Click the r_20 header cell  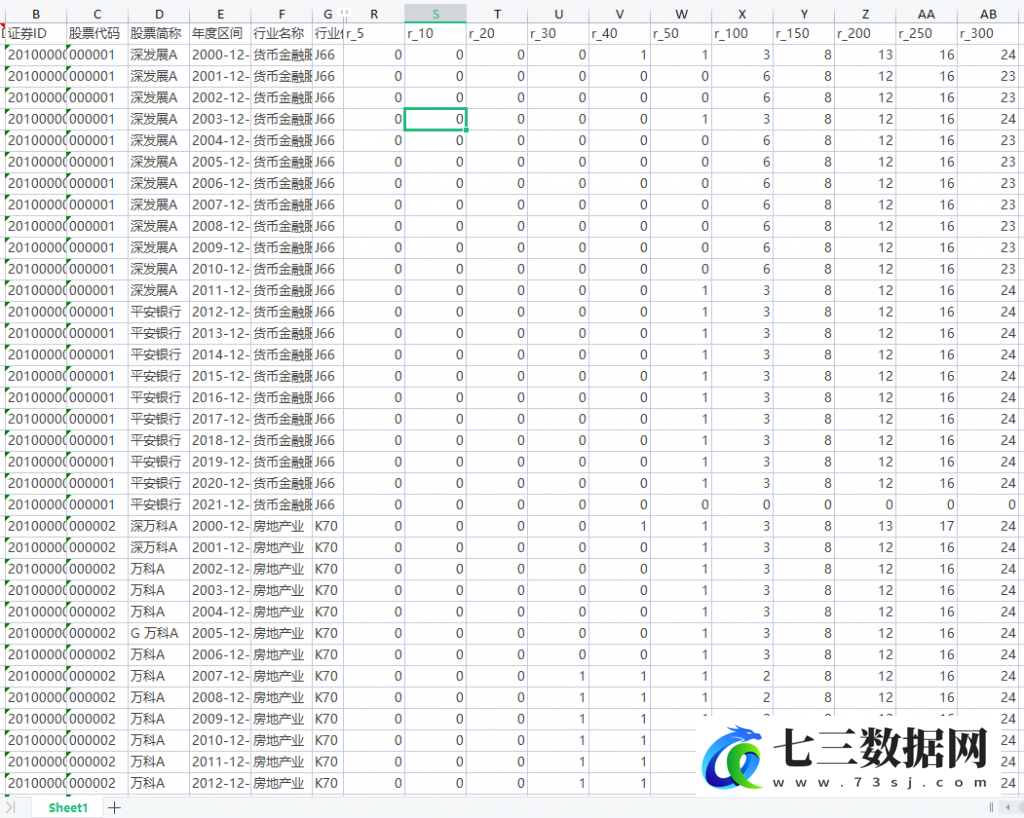coord(497,33)
